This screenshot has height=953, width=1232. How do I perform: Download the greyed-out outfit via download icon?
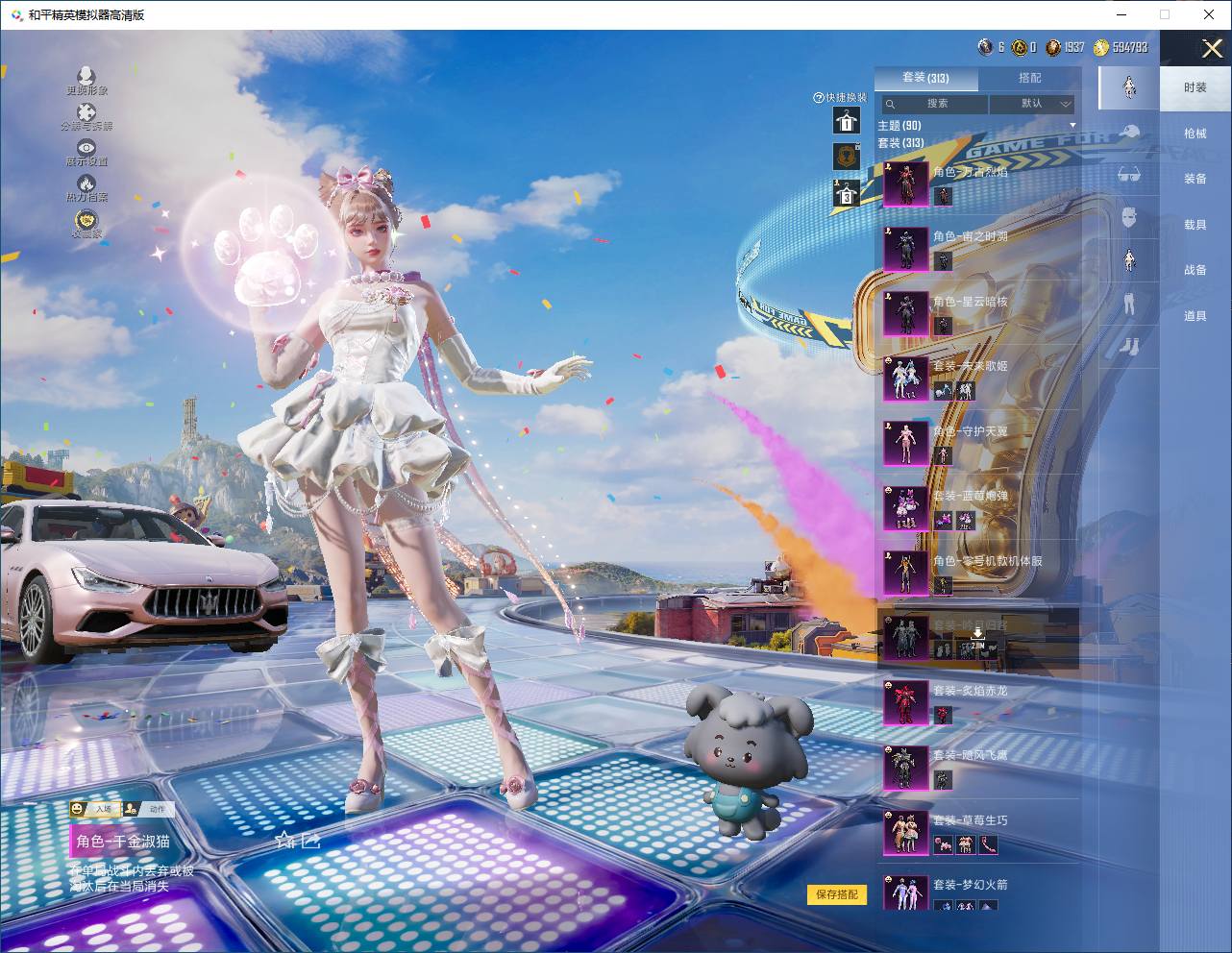tap(977, 633)
